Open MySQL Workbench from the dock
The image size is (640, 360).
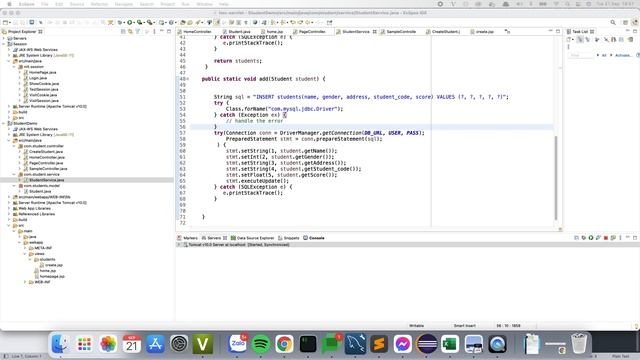(x=355, y=344)
